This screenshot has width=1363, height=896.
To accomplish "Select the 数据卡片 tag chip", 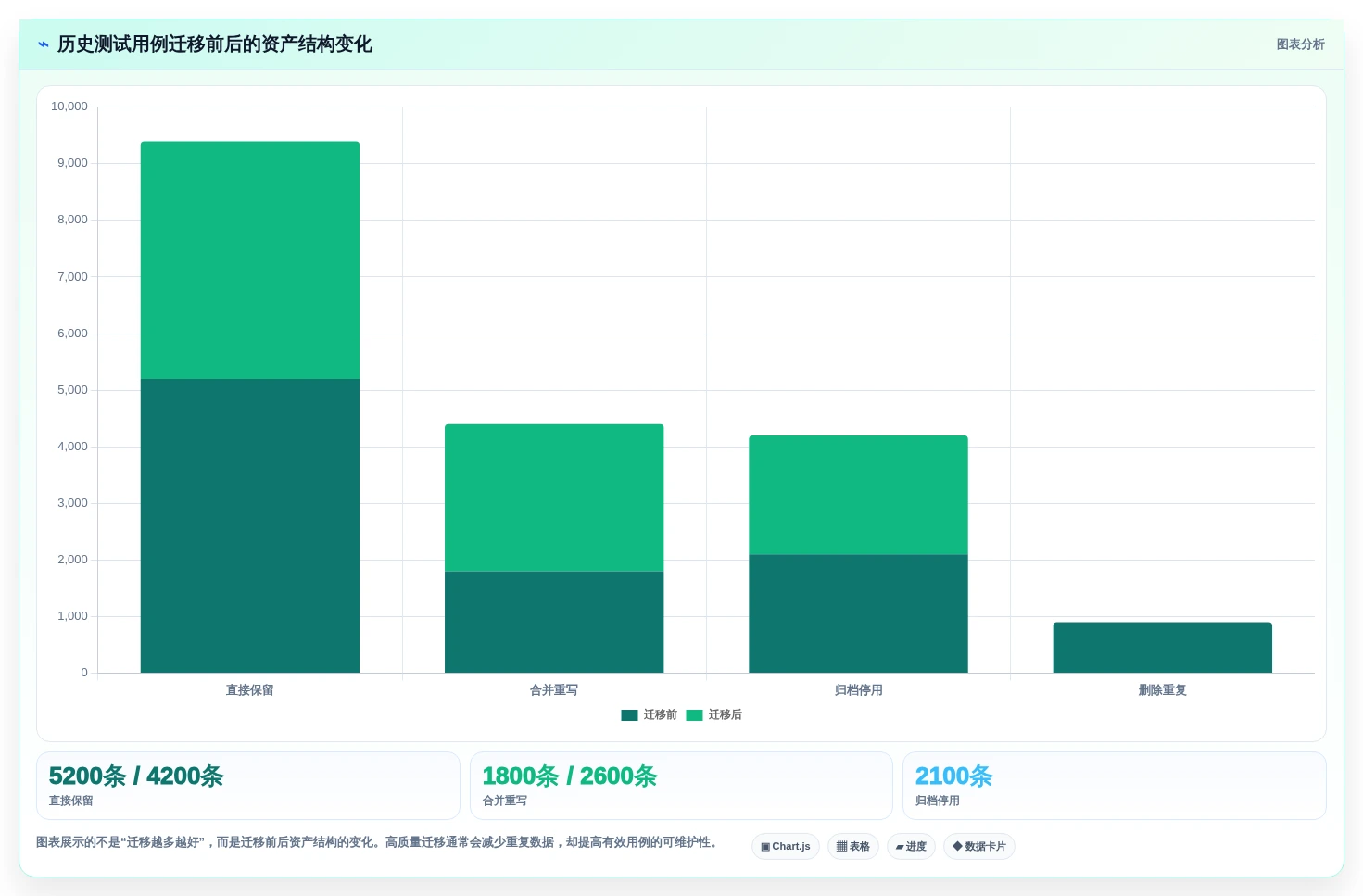I will pyautogui.click(x=979, y=847).
